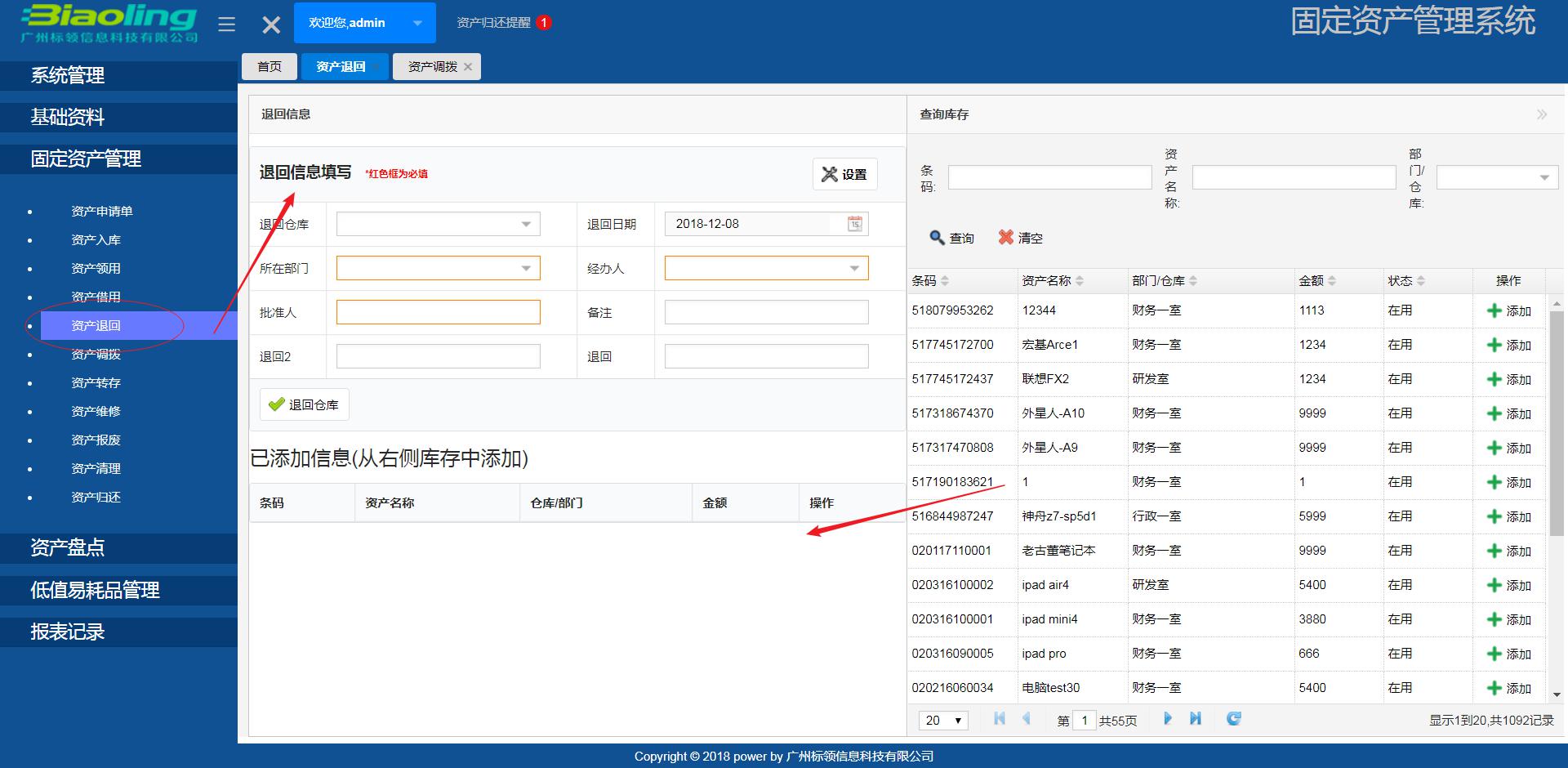Screen dimensions: 1568x768
Task: Close the 资产调拨 tab
Action: pyautogui.click(x=466, y=66)
